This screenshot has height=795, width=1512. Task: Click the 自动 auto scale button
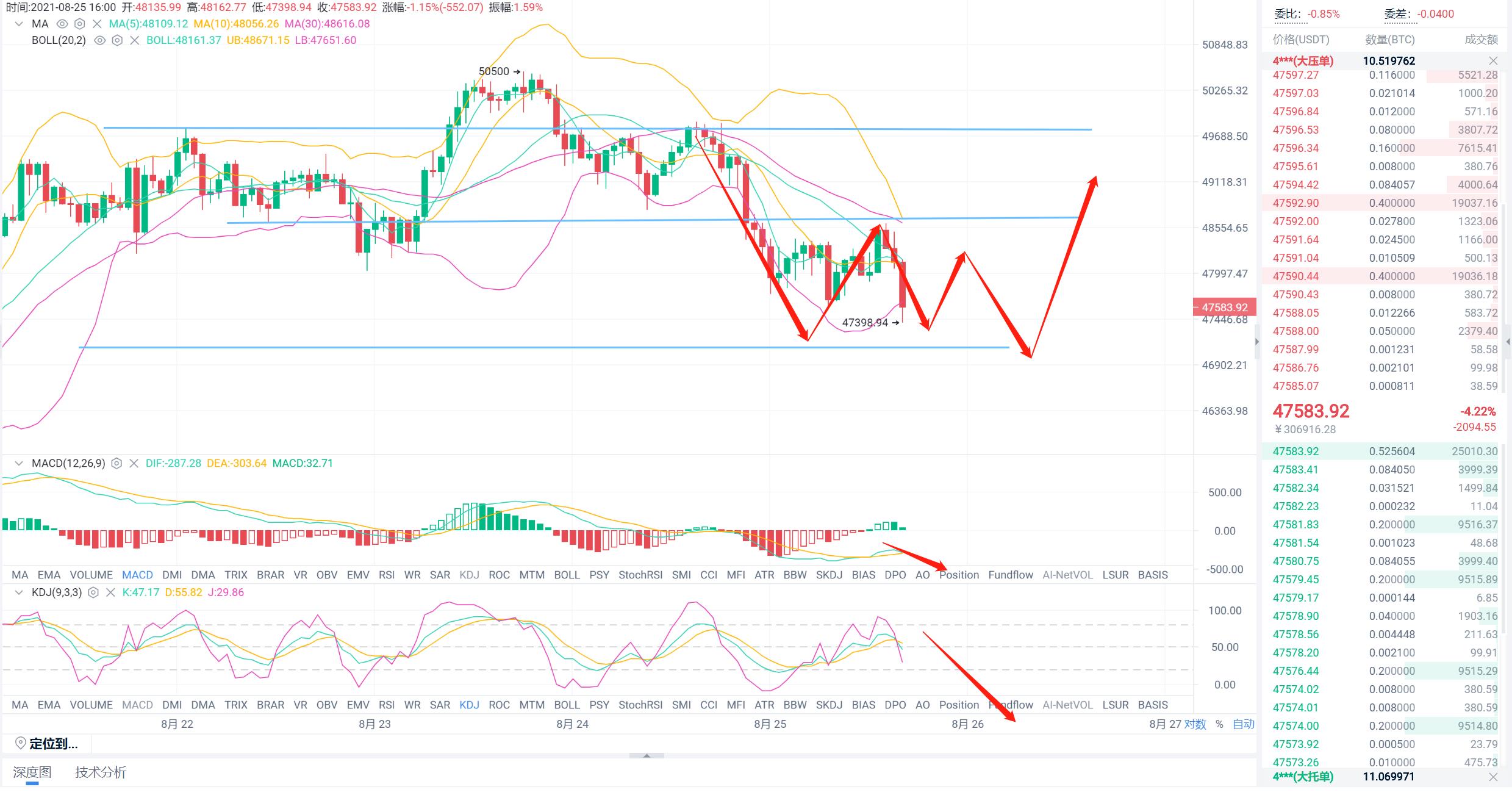(1244, 724)
